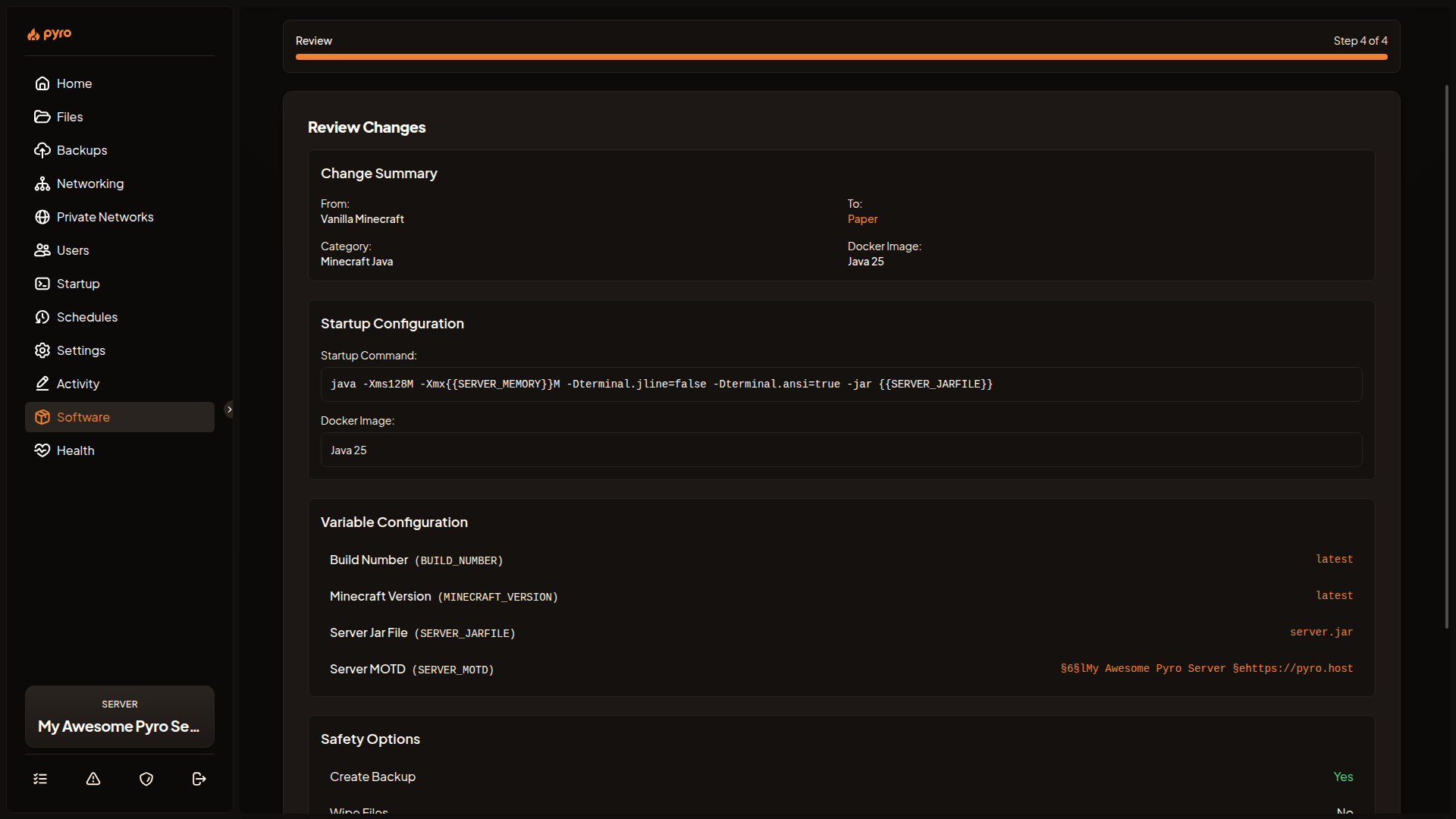Click Java 25 in Change Summary
The height and width of the screenshot is (819, 1456).
866,262
